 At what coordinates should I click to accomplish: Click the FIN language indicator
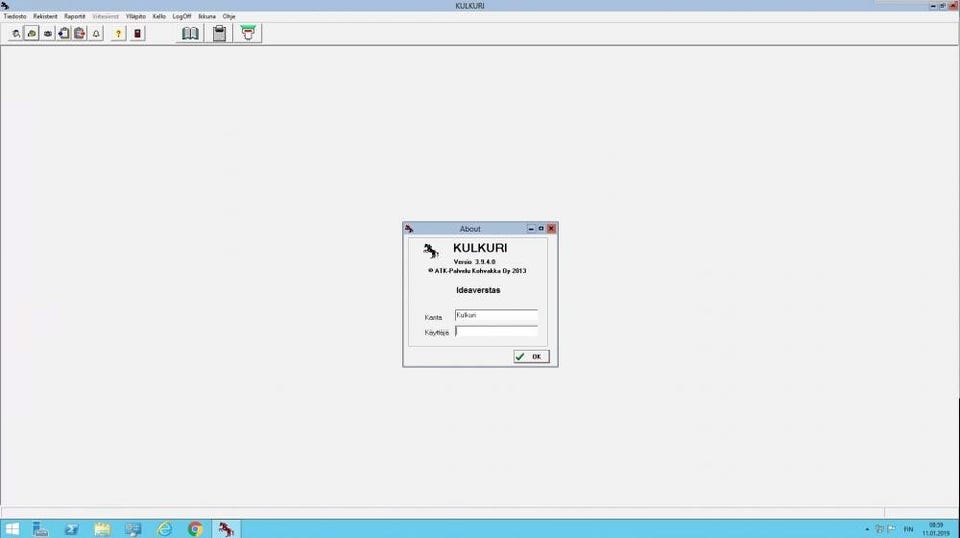pos(909,529)
